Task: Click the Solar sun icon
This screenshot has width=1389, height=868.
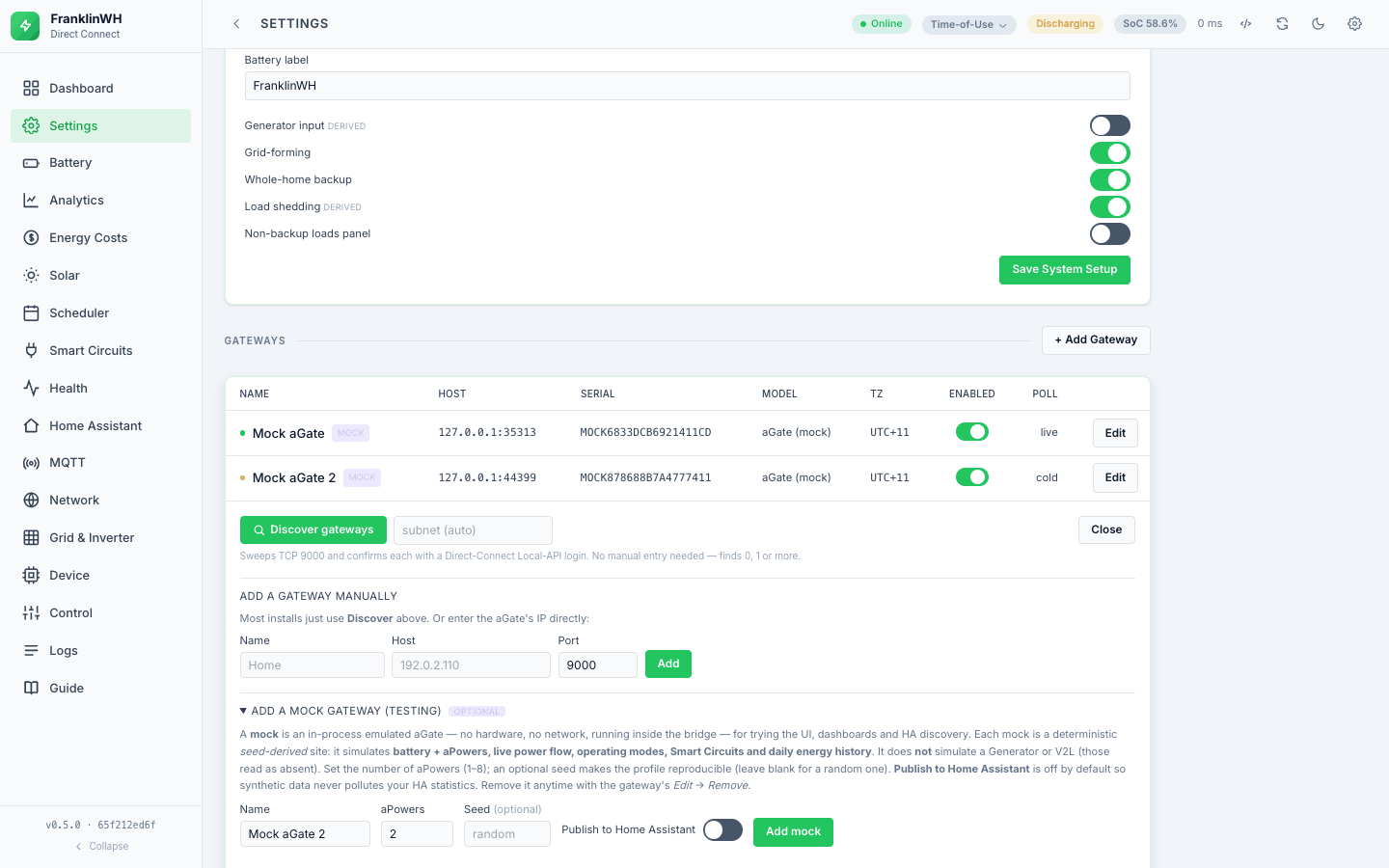Action: coord(31,275)
